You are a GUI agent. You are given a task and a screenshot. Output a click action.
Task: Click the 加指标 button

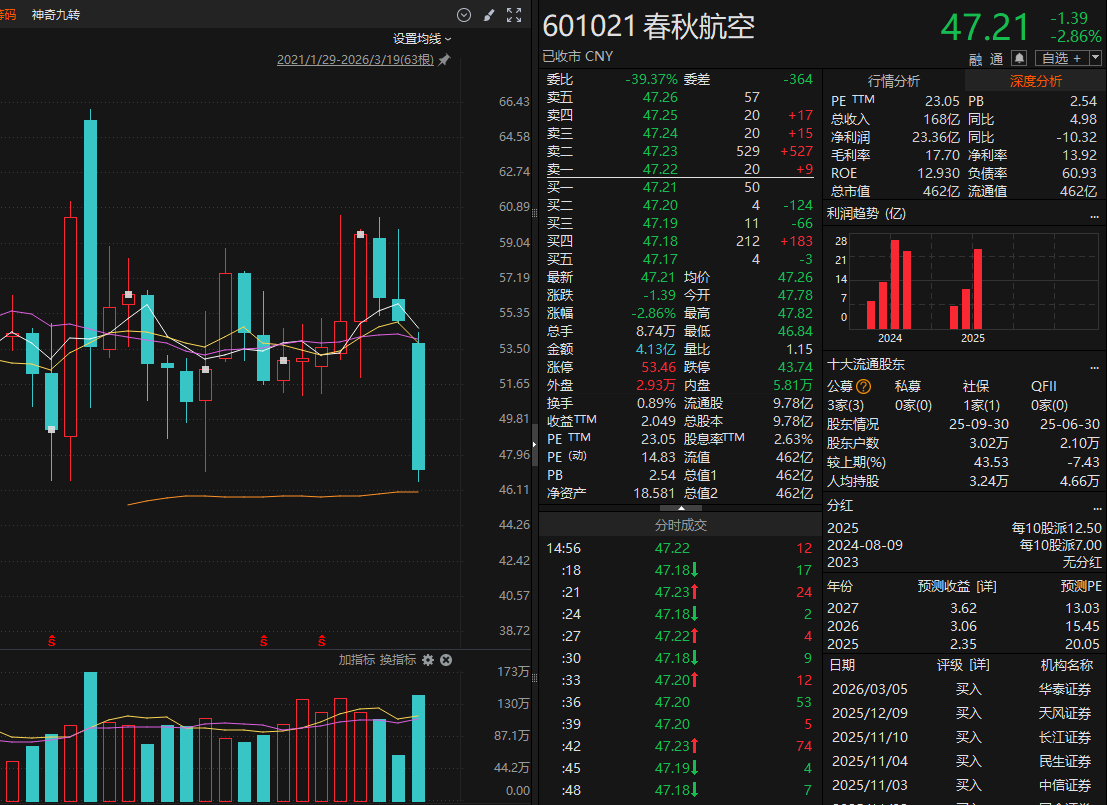[x=356, y=660]
